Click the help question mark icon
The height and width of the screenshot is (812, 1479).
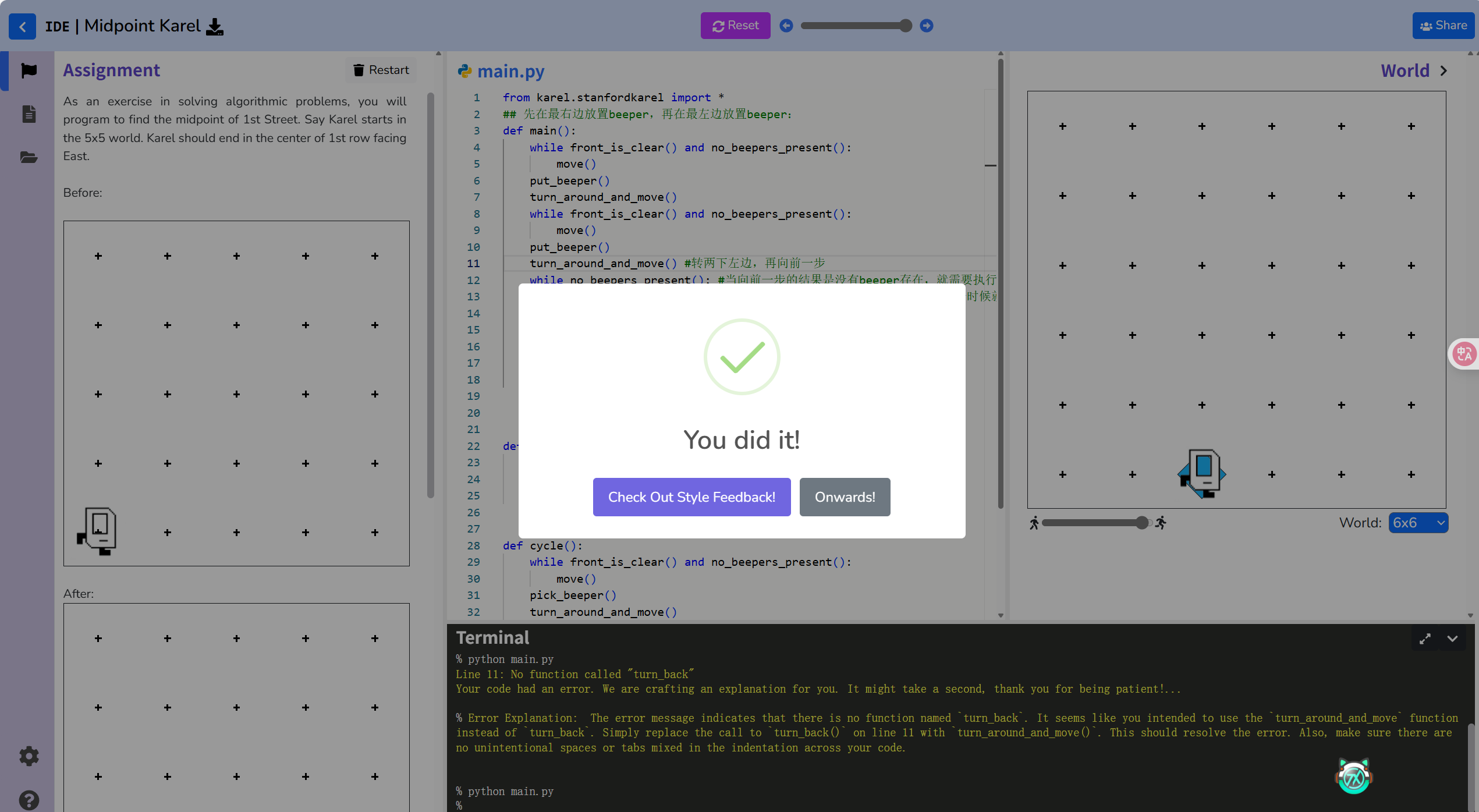[x=29, y=800]
